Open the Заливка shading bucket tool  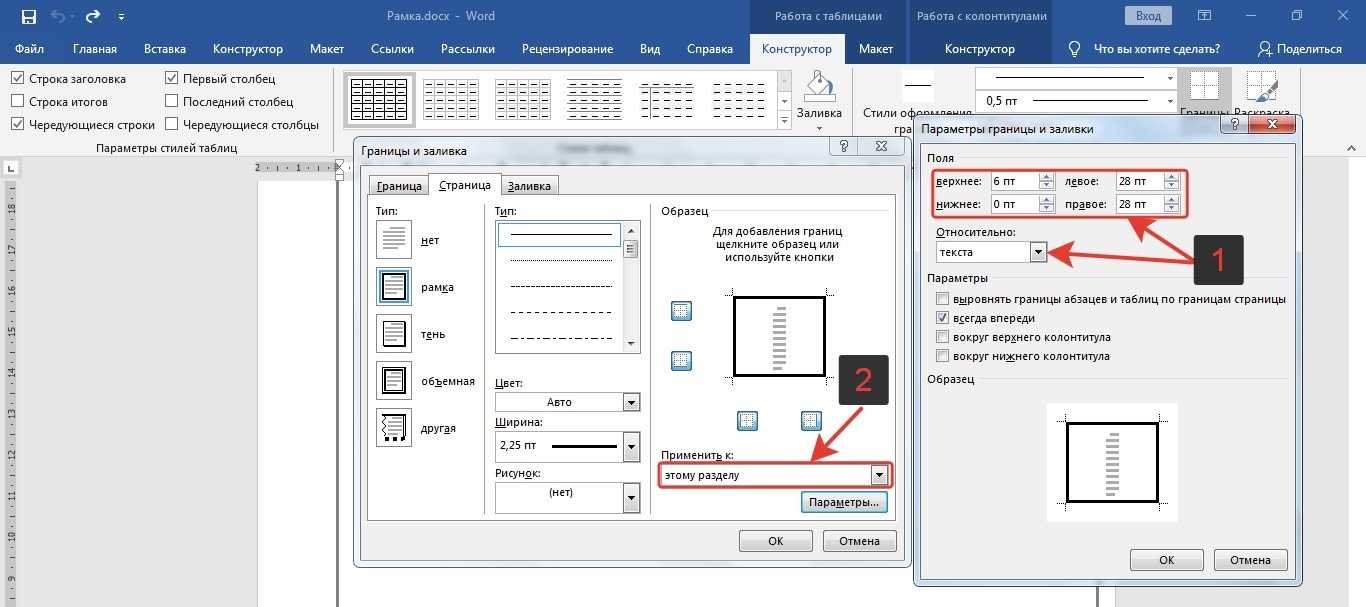tap(819, 100)
